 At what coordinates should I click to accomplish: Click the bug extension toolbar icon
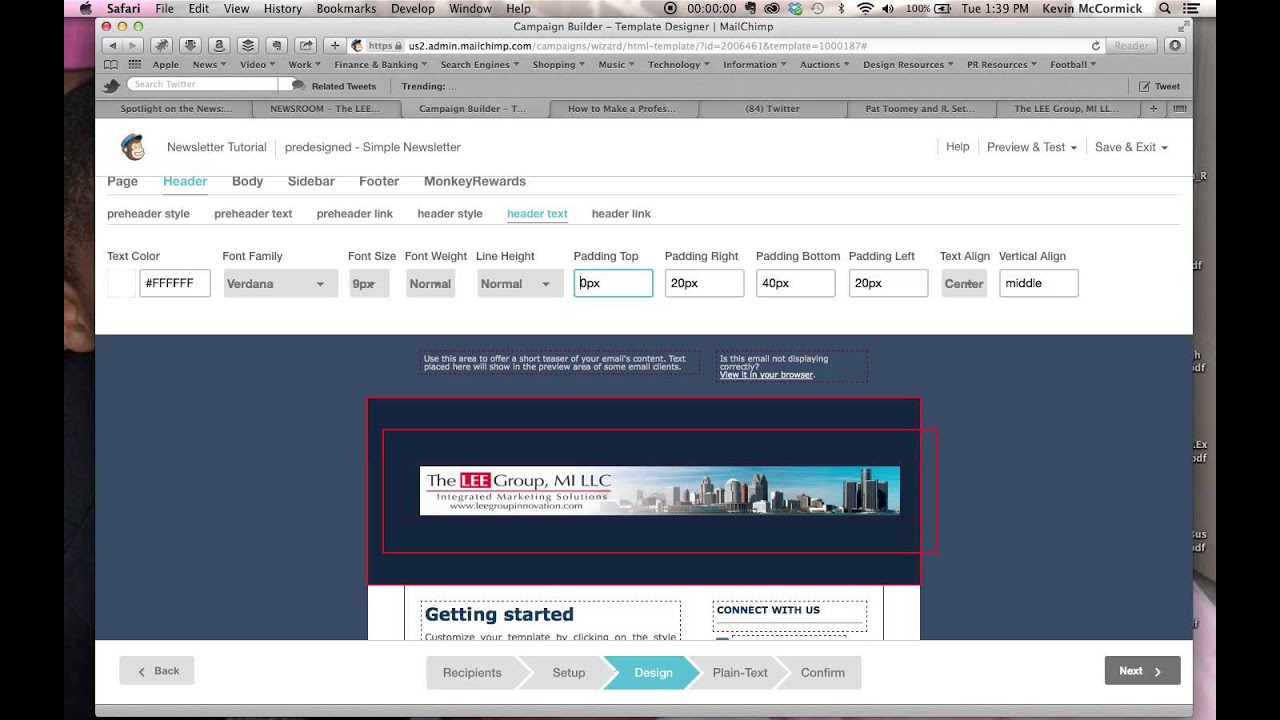point(161,46)
